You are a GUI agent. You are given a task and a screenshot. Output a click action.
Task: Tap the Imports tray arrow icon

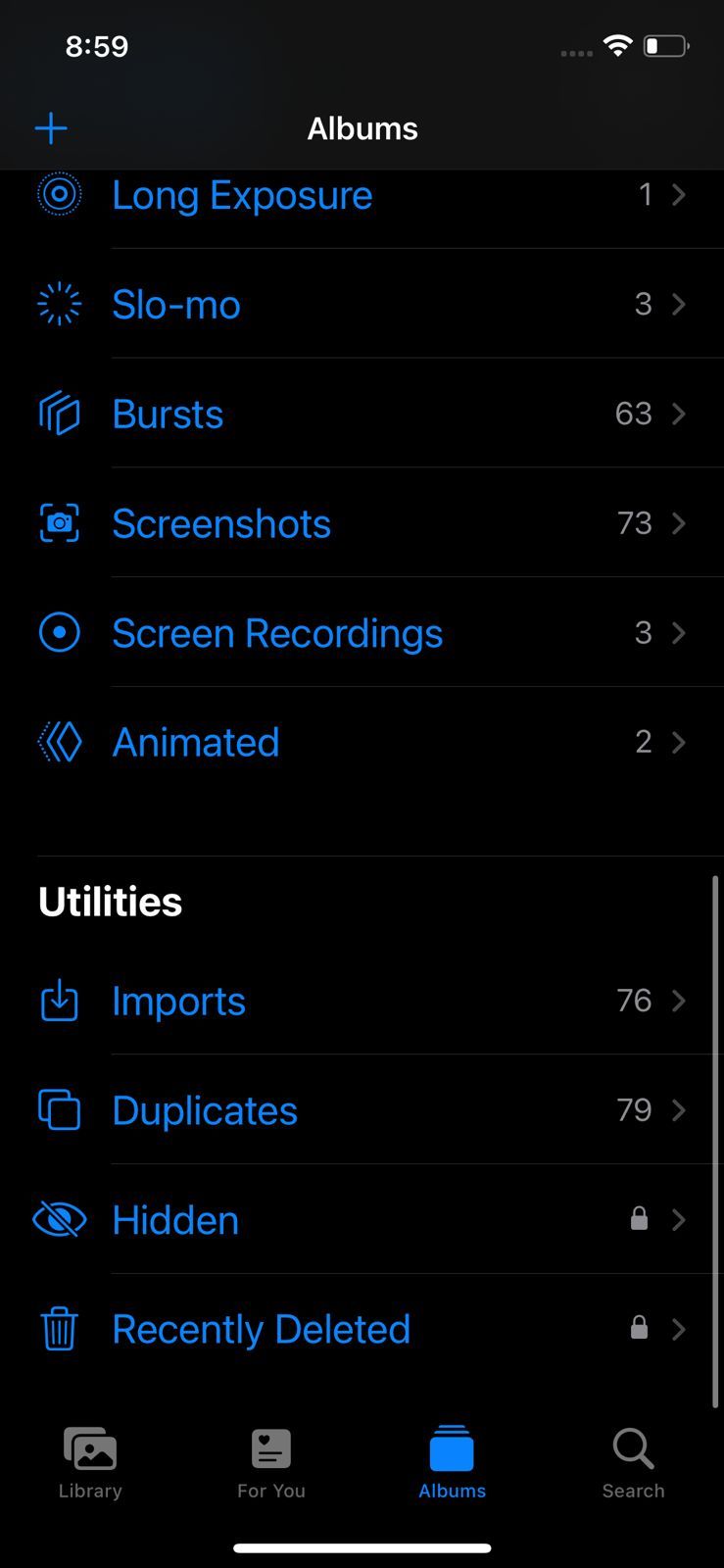tap(59, 1001)
